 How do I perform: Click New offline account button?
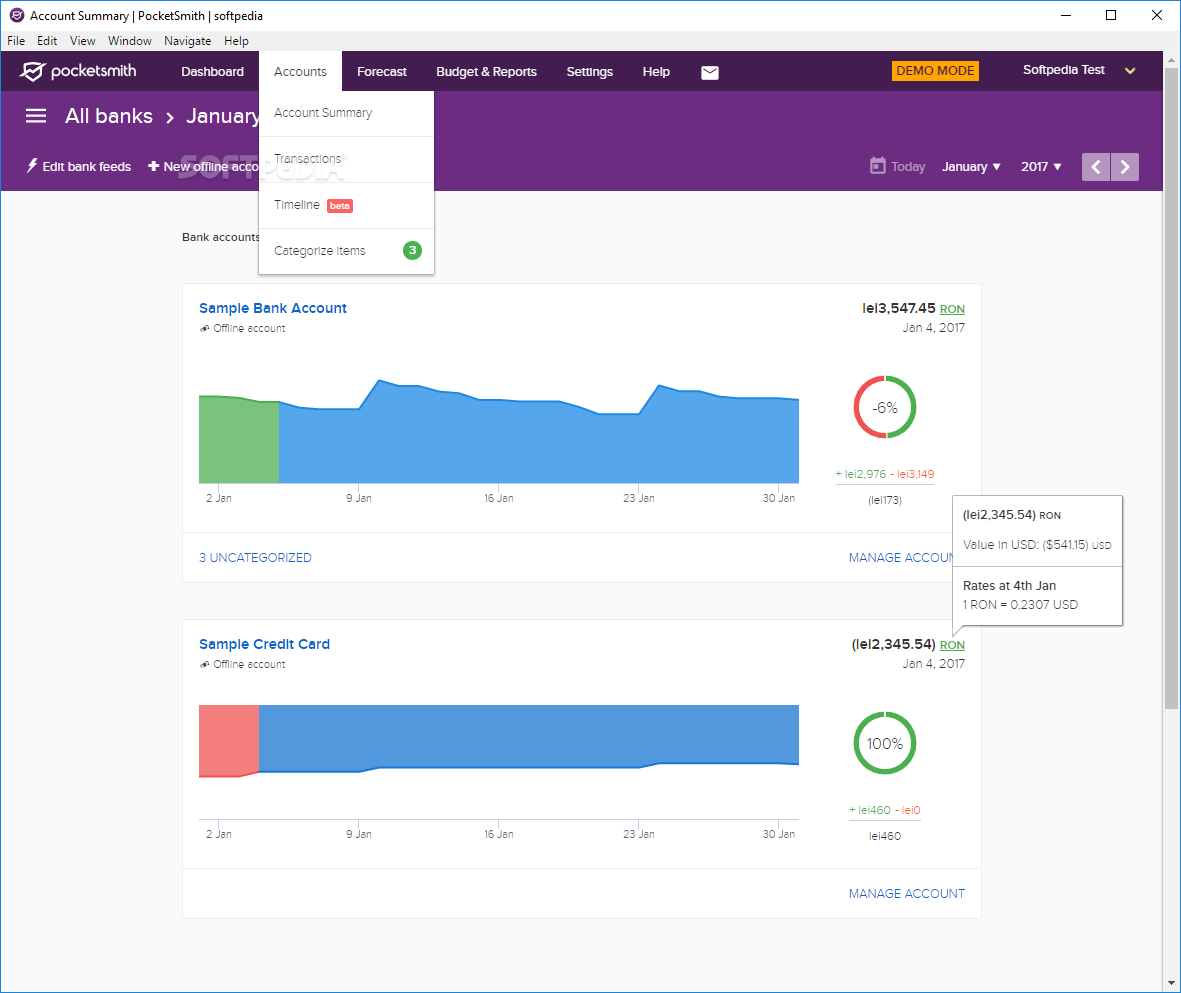coord(203,167)
